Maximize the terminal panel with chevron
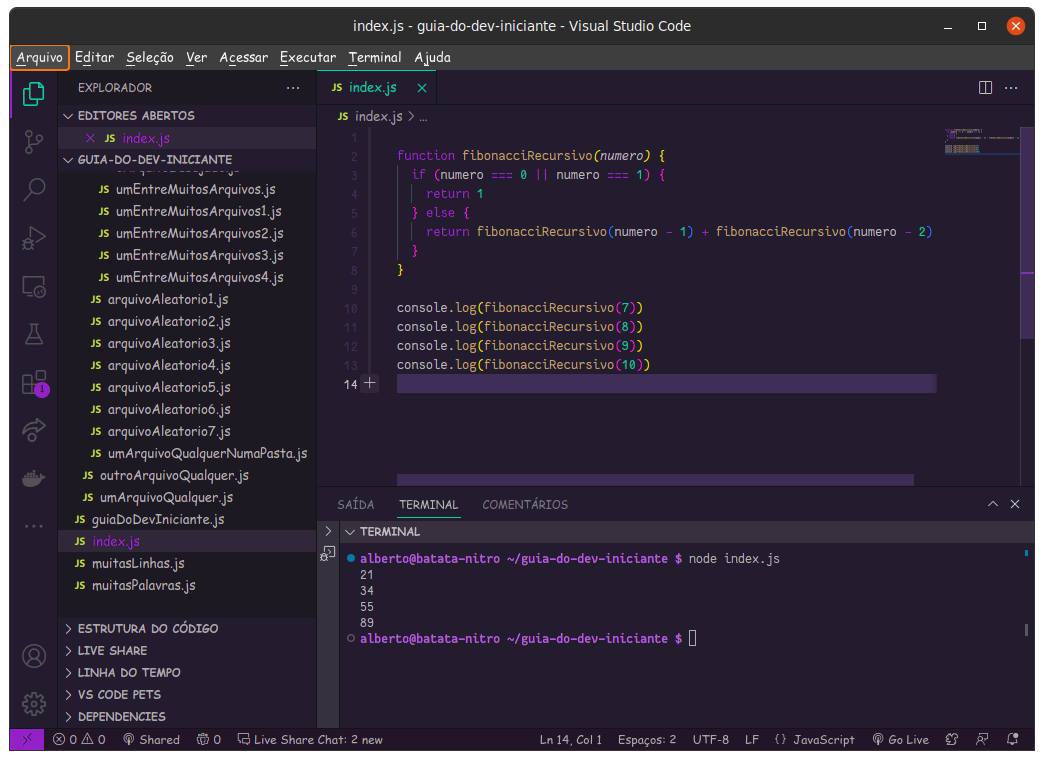This screenshot has height=760, width=1044. pos(992,505)
